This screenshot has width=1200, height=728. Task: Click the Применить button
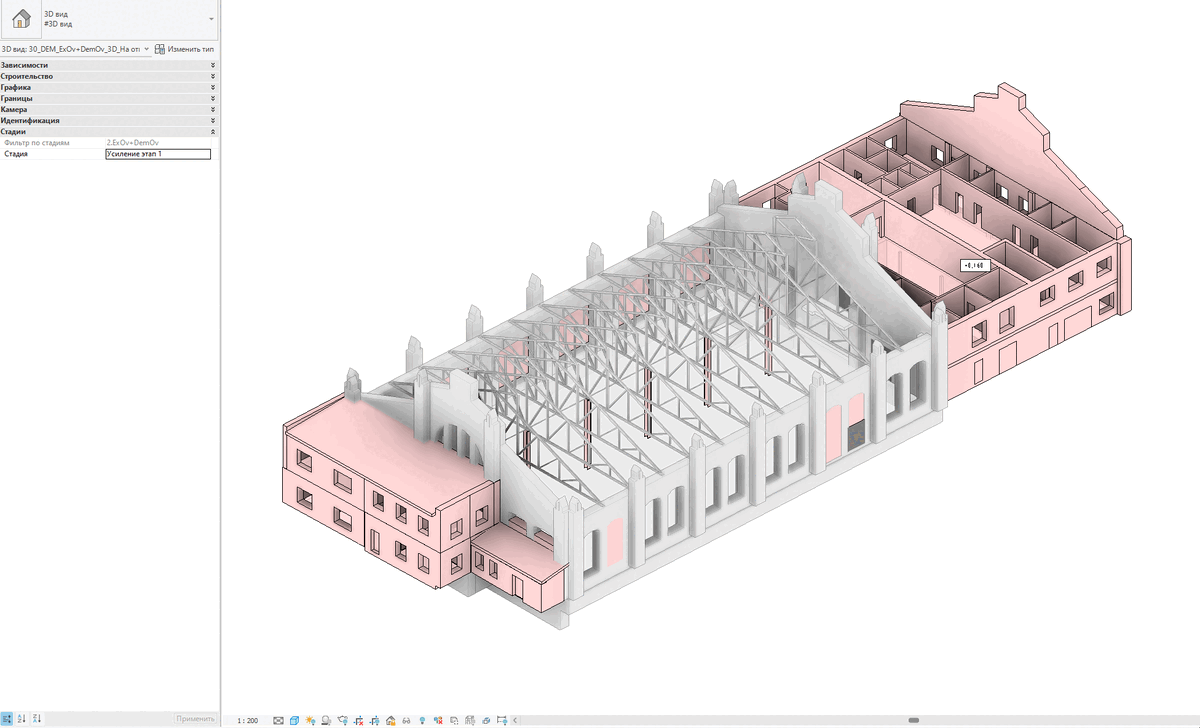pyautogui.click(x=194, y=719)
